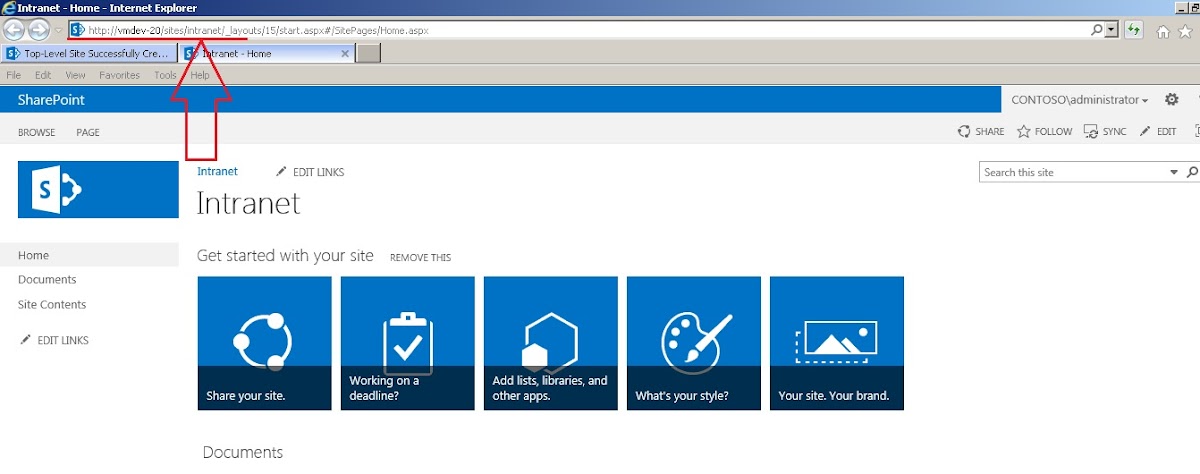Click REMOVE THIS next to Get started

click(420, 258)
